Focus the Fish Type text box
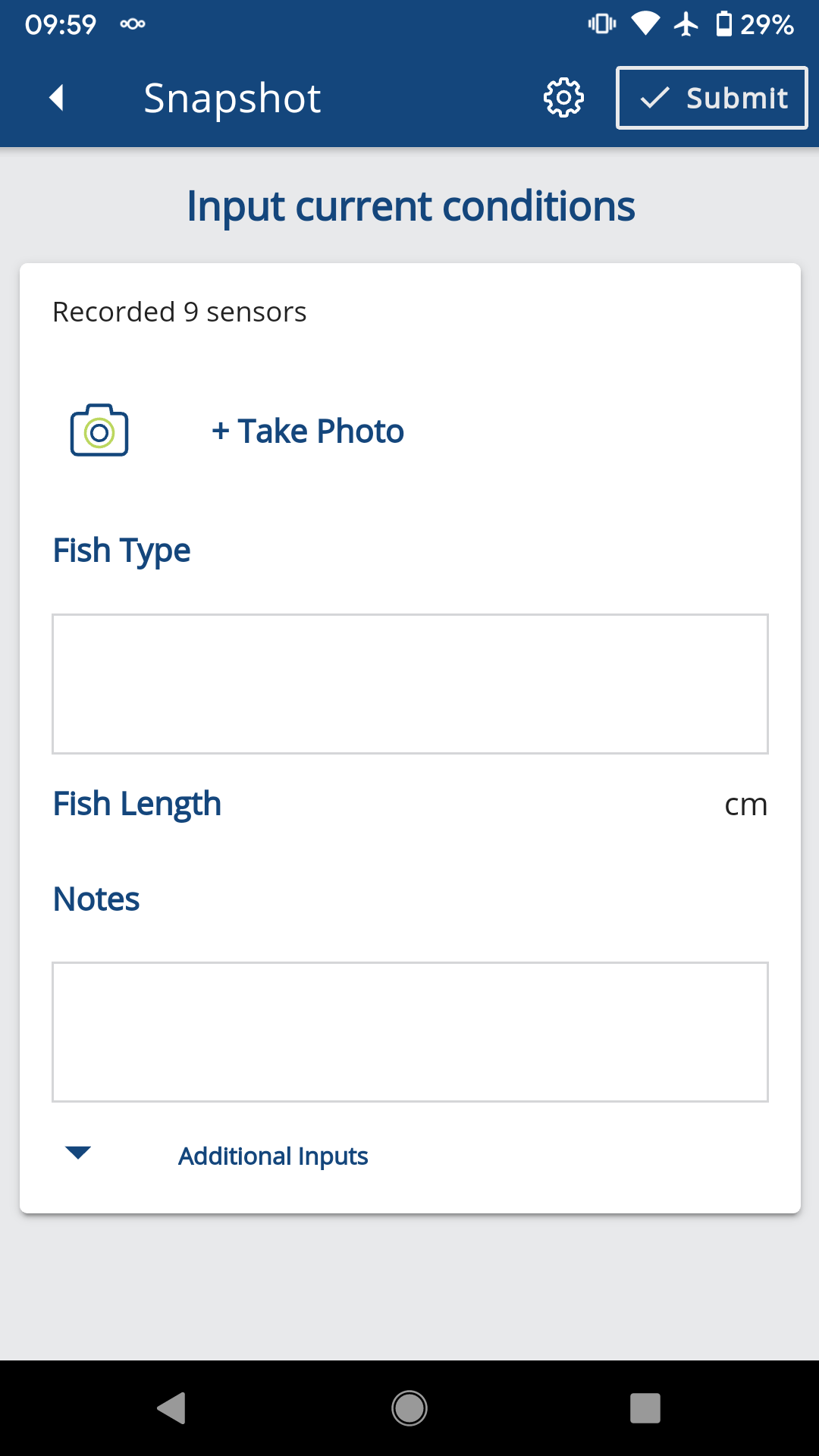 tap(410, 684)
